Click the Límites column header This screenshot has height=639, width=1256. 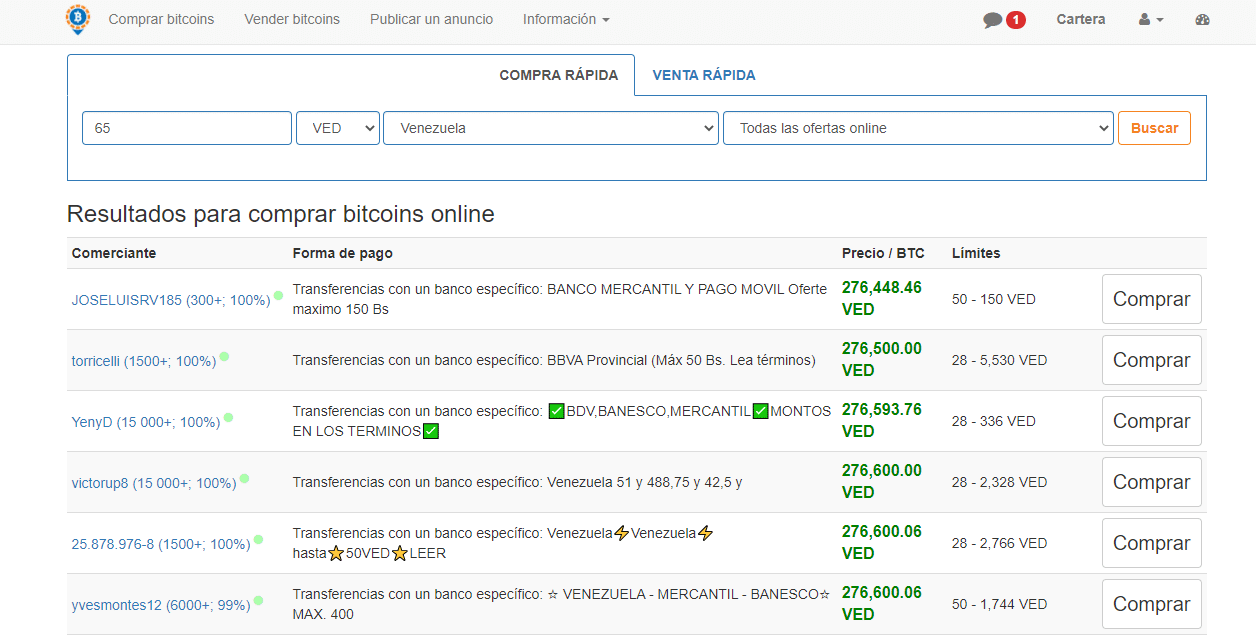[976, 253]
